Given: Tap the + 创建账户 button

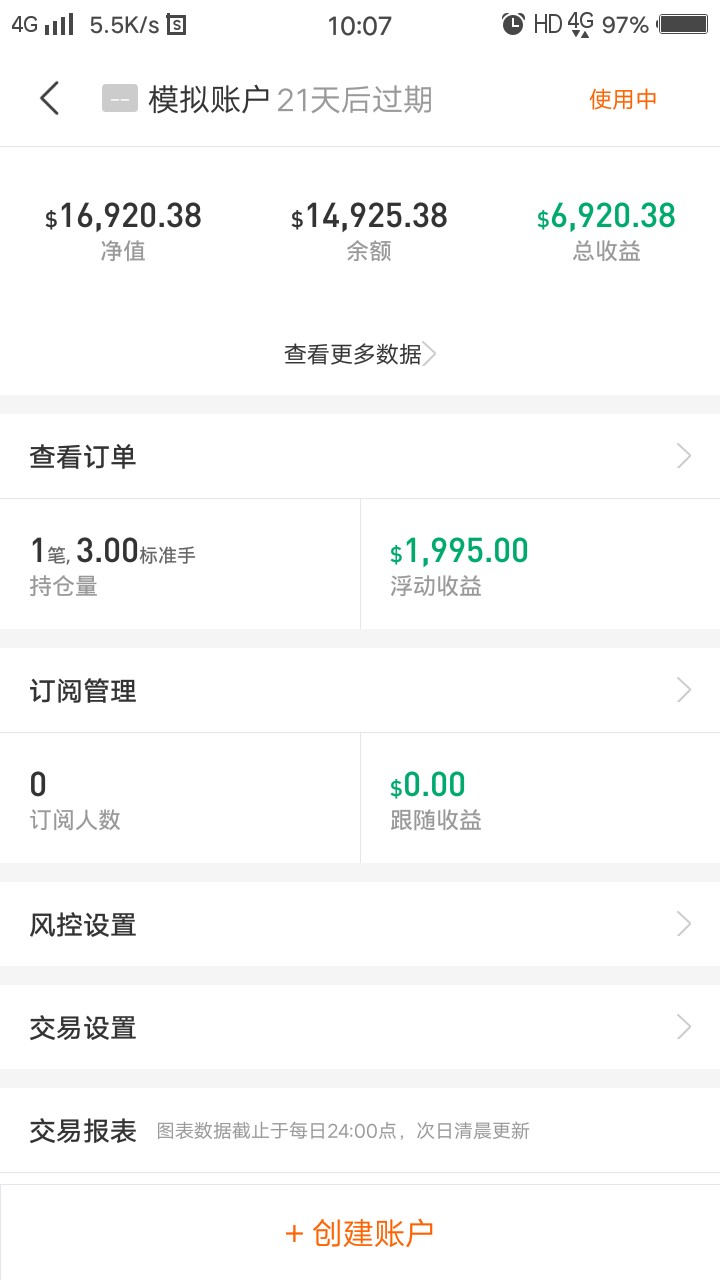Looking at the screenshot, I should point(360,1233).
